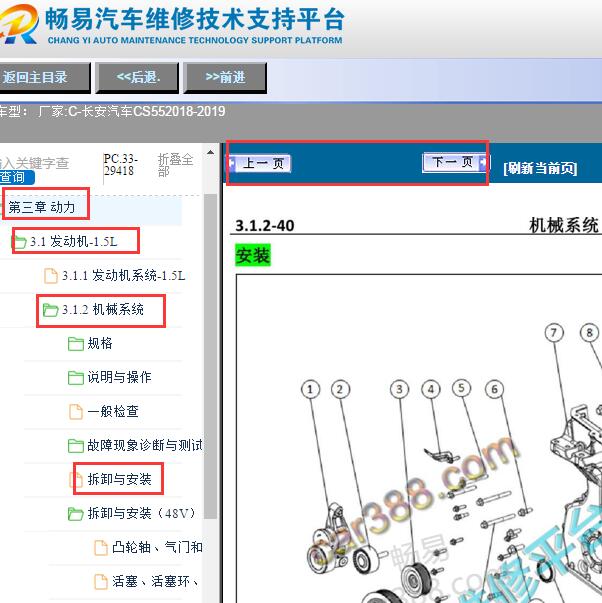This screenshot has width=602, height=603.
Task: Click the tree panel scrollbar up arrow
Action: point(210,153)
